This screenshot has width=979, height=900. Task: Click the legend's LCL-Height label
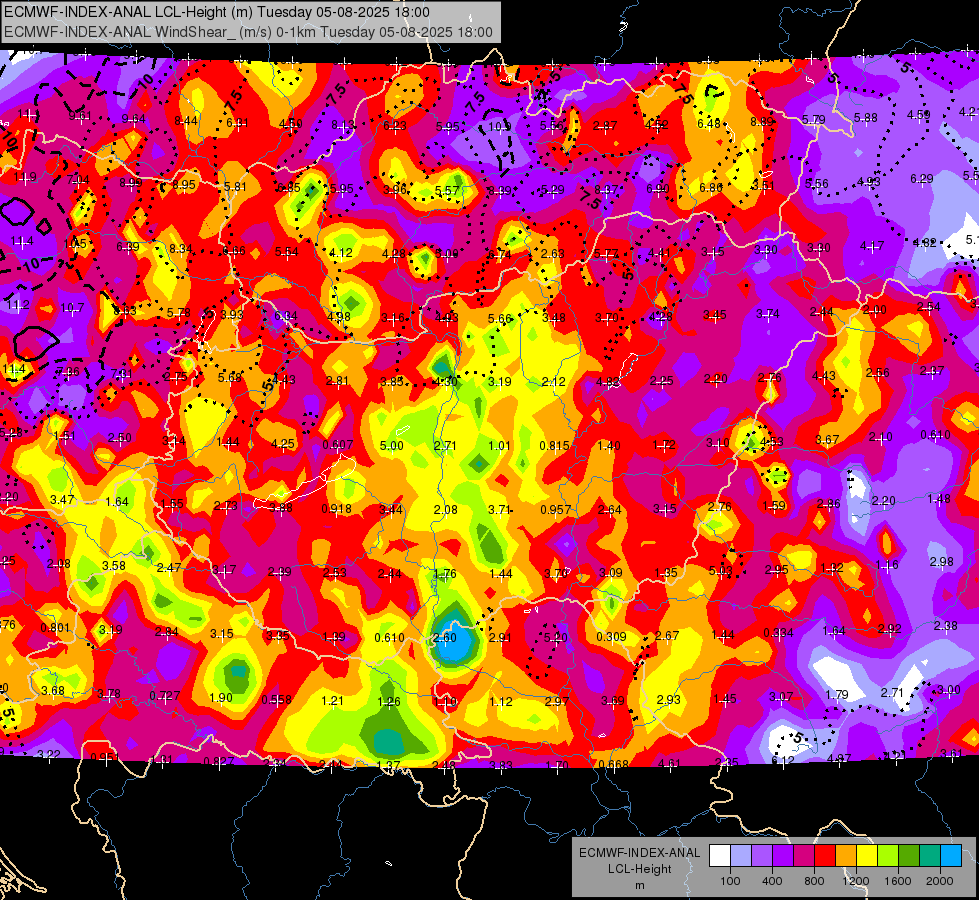[x=639, y=869]
